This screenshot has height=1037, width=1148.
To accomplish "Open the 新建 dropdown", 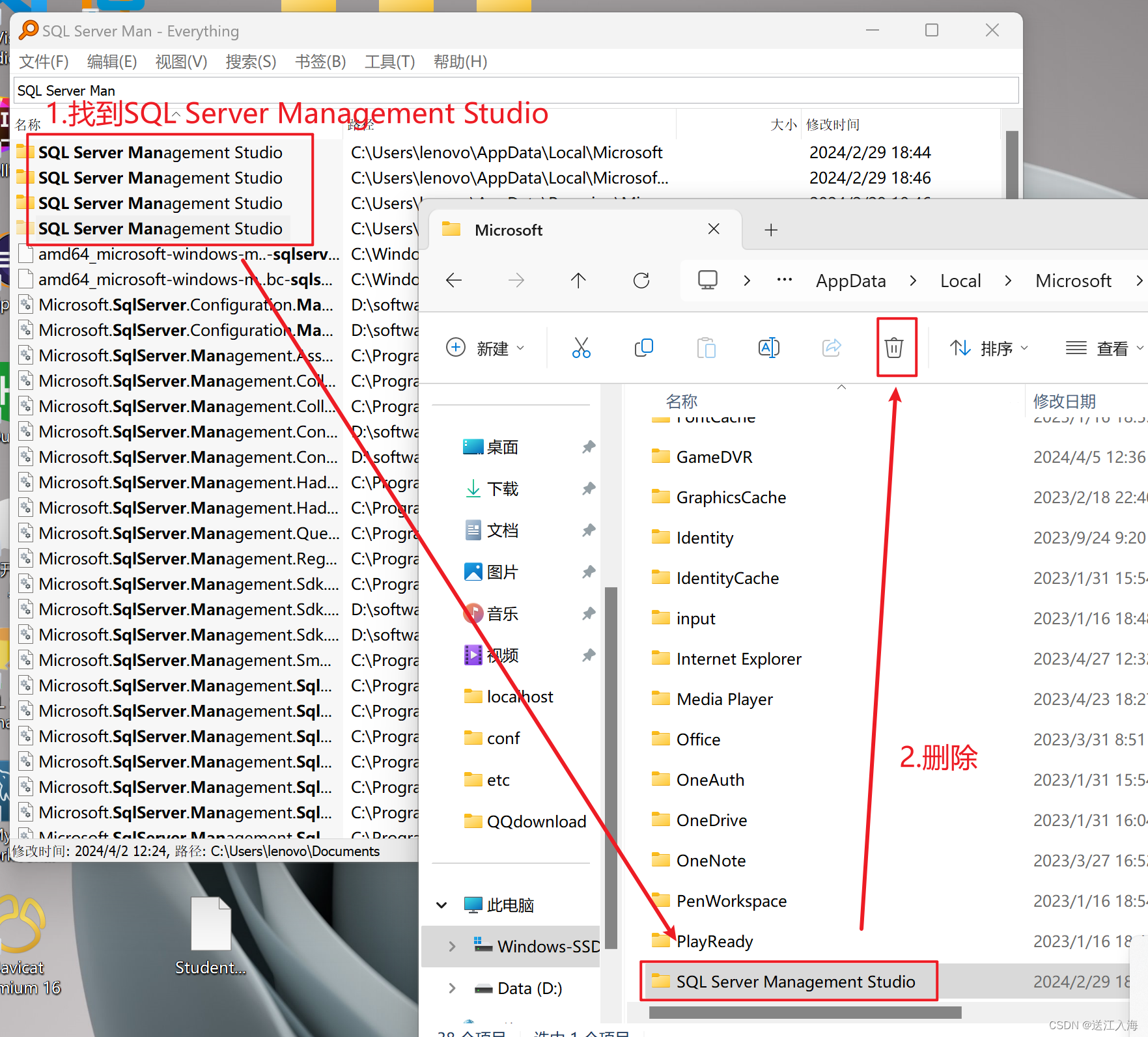I will 485,348.
